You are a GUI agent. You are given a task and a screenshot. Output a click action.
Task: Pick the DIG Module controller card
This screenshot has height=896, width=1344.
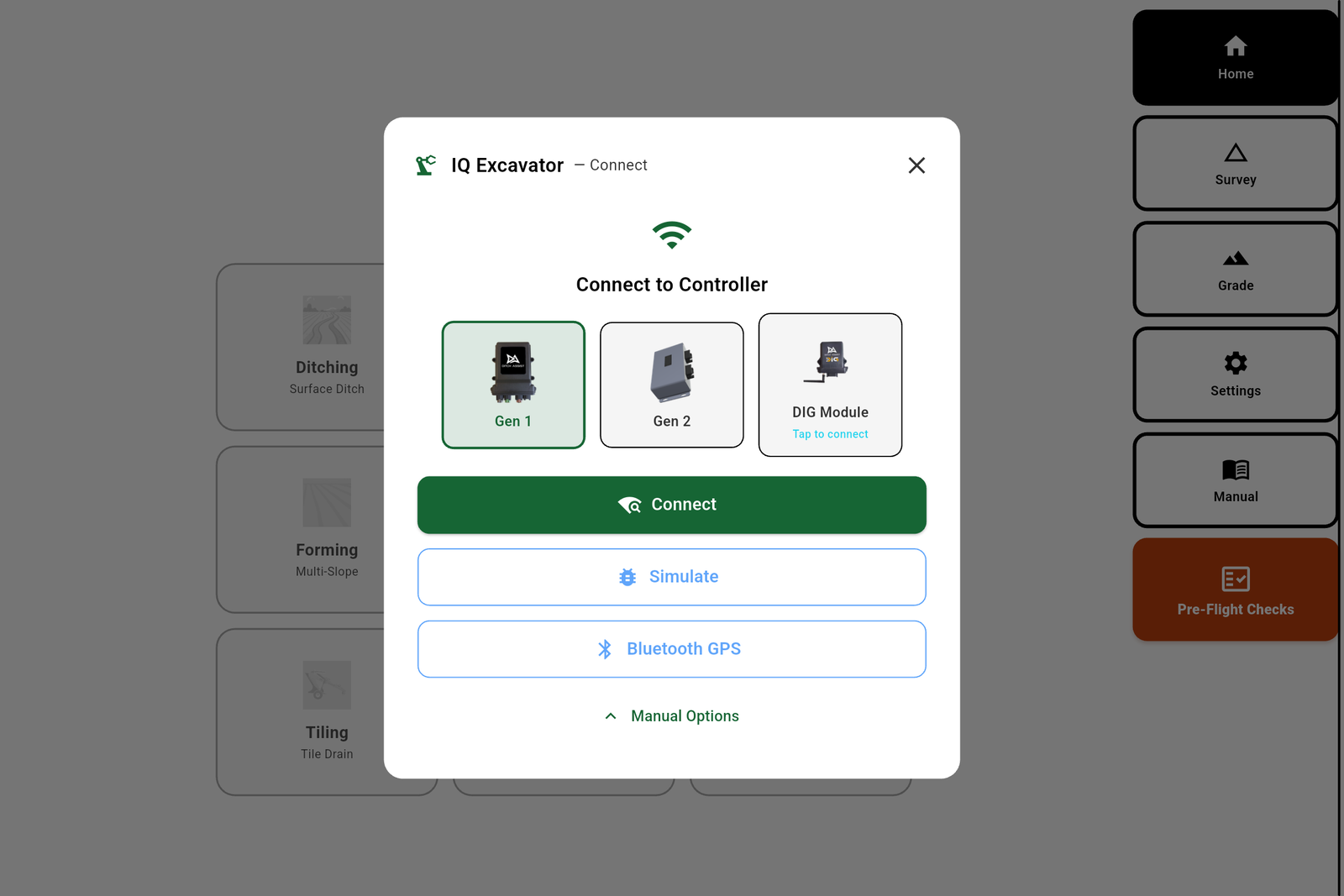click(x=830, y=385)
